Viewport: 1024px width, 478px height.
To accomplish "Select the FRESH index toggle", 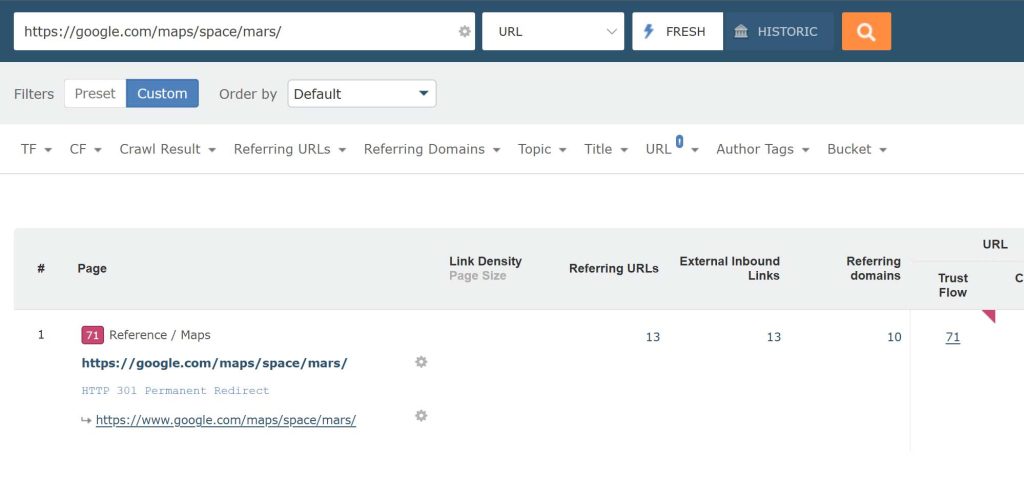I will pyautogui.click(x=677, y=31).
